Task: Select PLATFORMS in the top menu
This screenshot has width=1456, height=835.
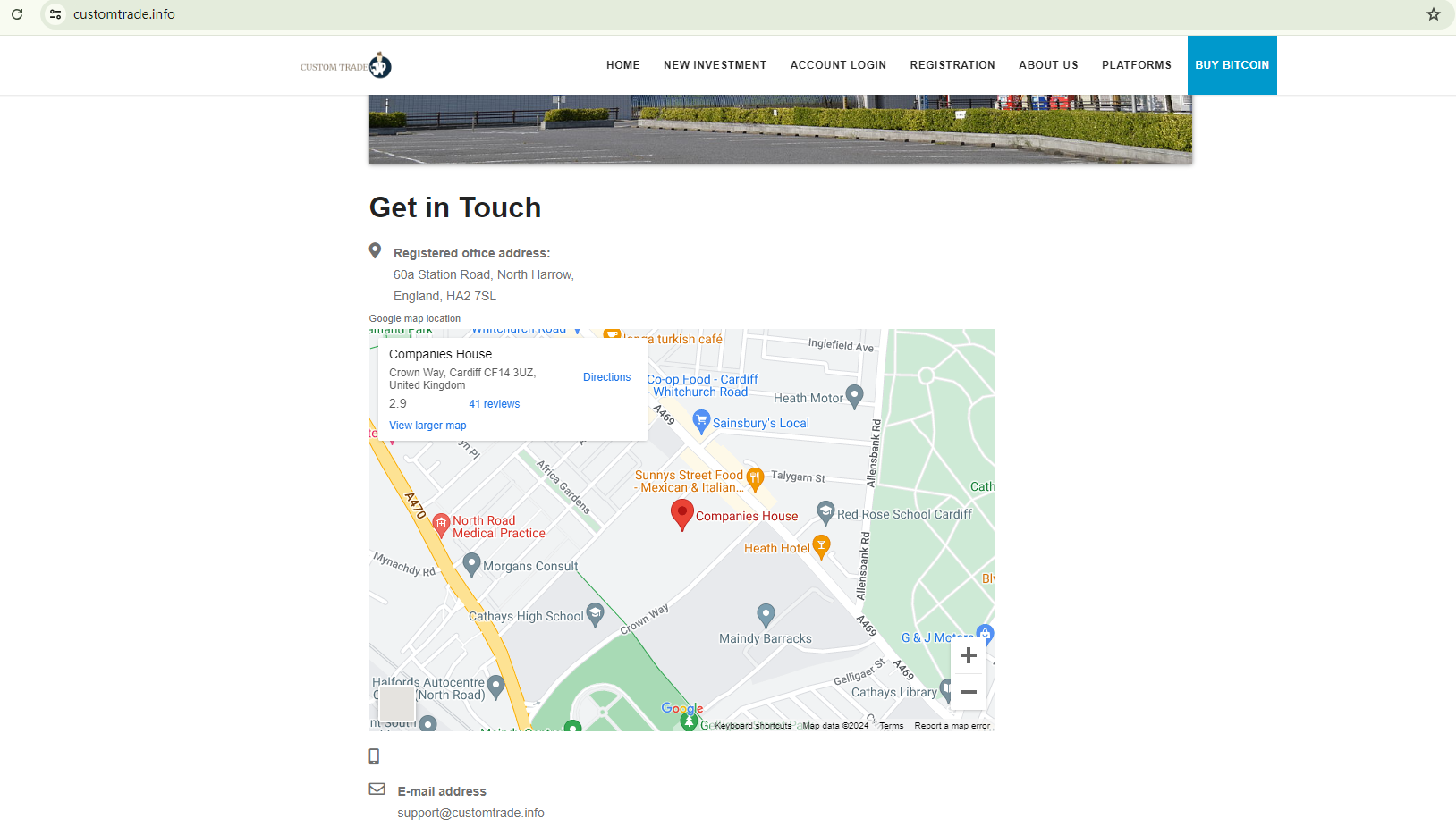Action: 1137,65
